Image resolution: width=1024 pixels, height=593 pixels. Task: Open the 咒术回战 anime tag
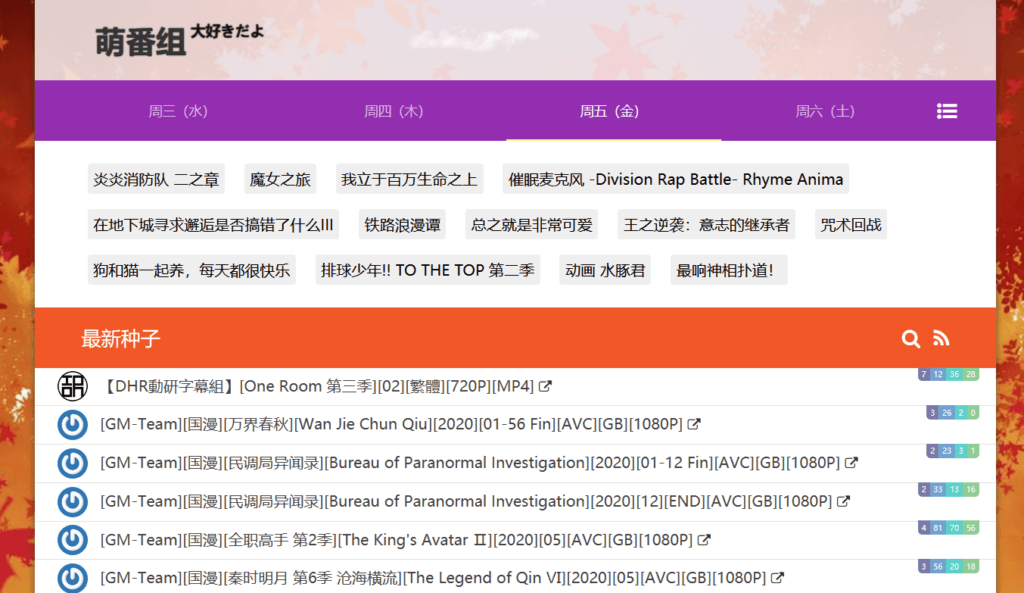coord(851,225)
